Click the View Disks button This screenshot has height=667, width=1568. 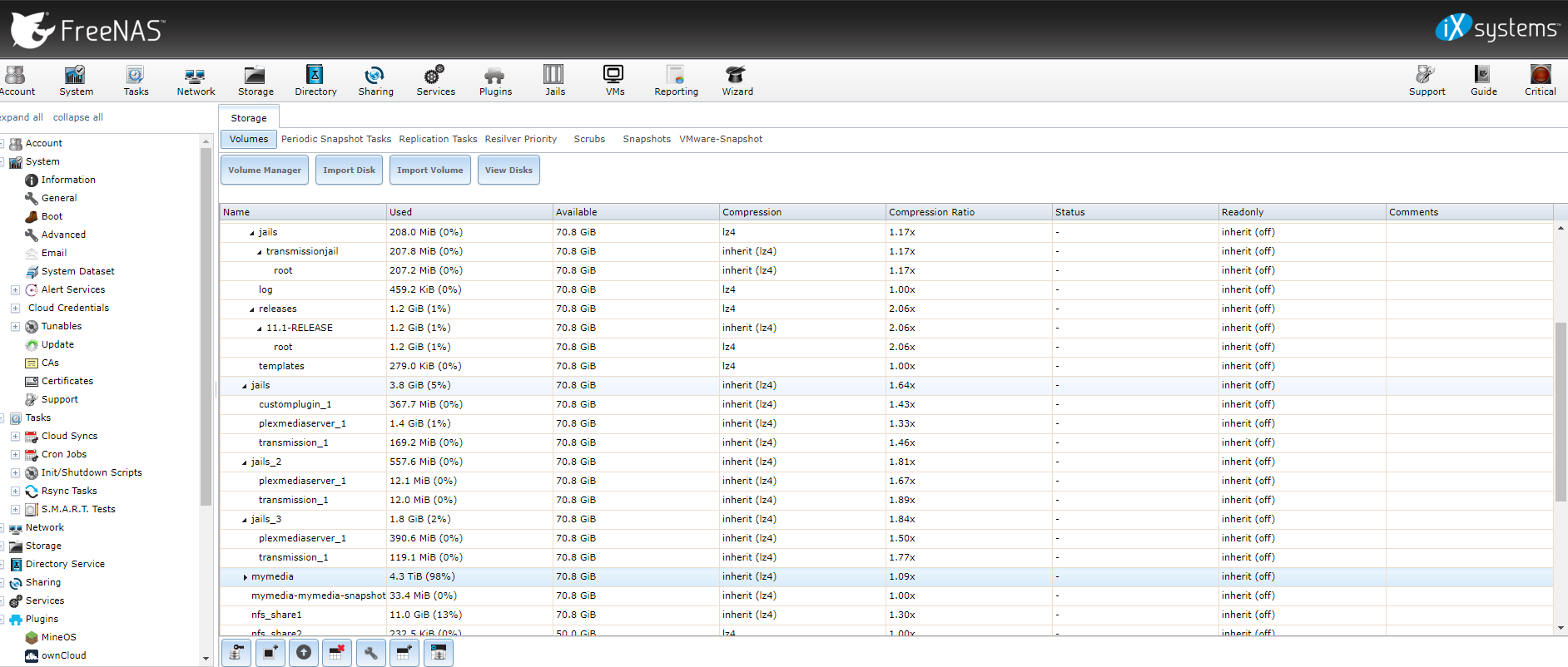point(509,170)
